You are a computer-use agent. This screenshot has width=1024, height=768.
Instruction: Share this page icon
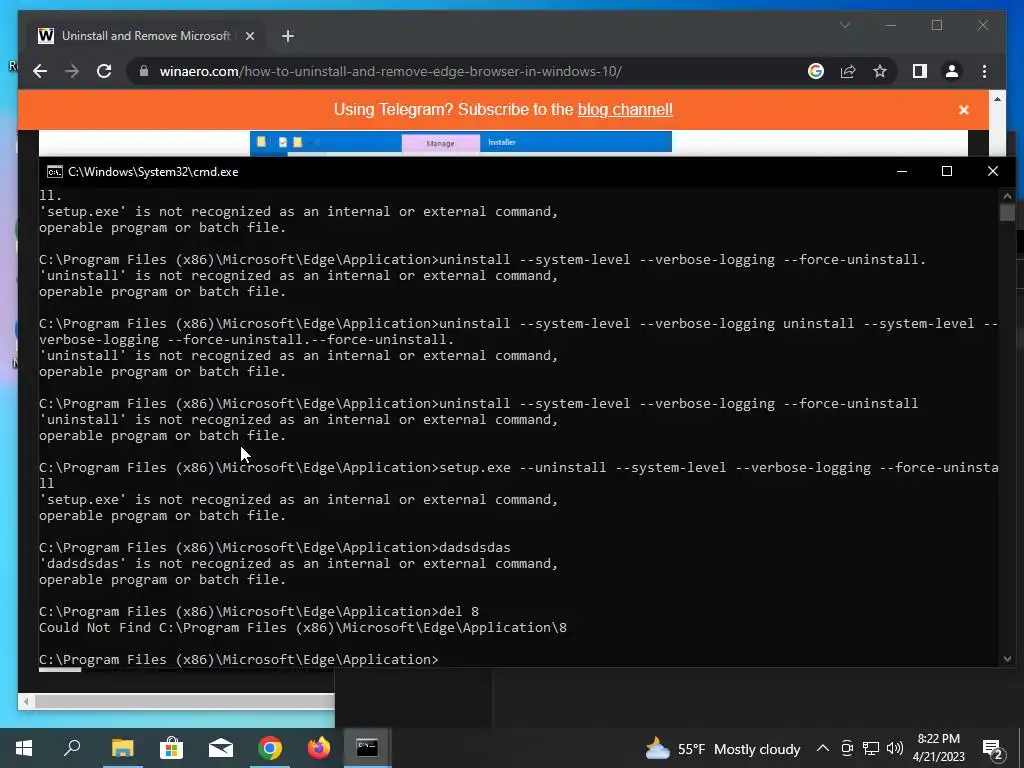click(x=848, y=71)
